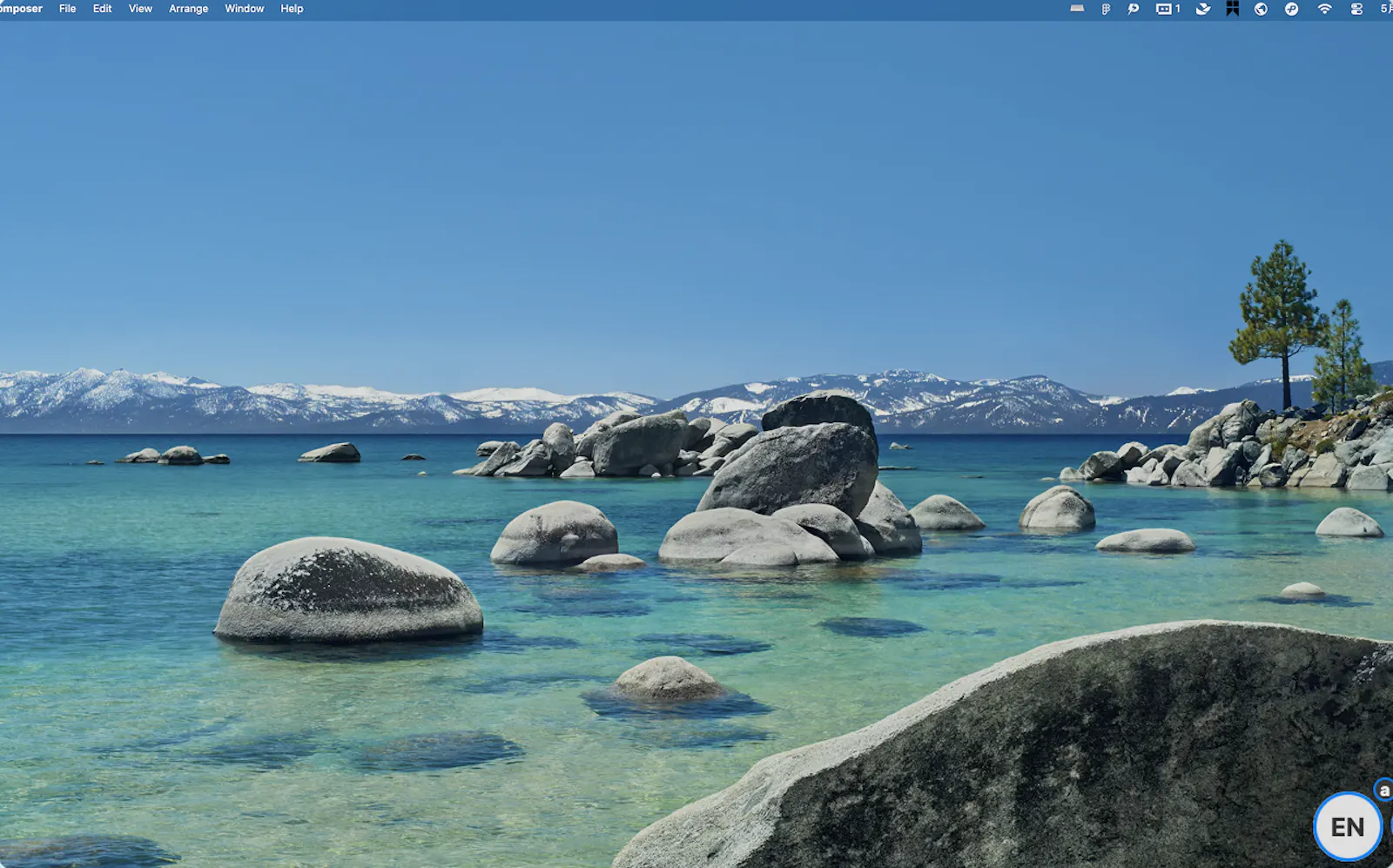Open the cassette icon with count 1

click(1168, 9)
